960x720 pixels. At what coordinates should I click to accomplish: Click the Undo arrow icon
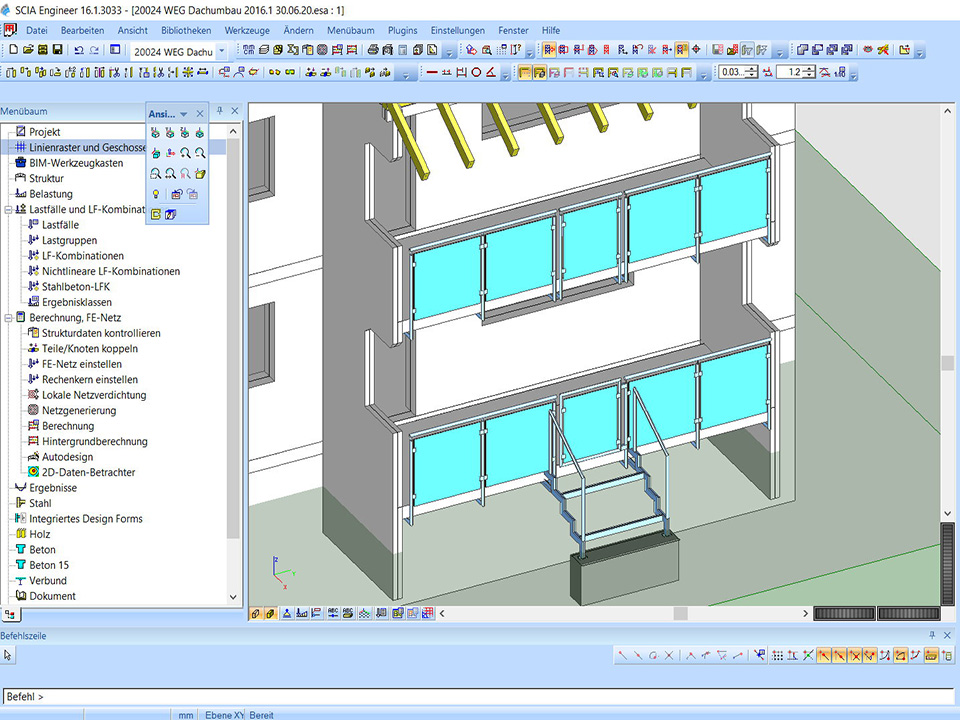tap(79, 50)
